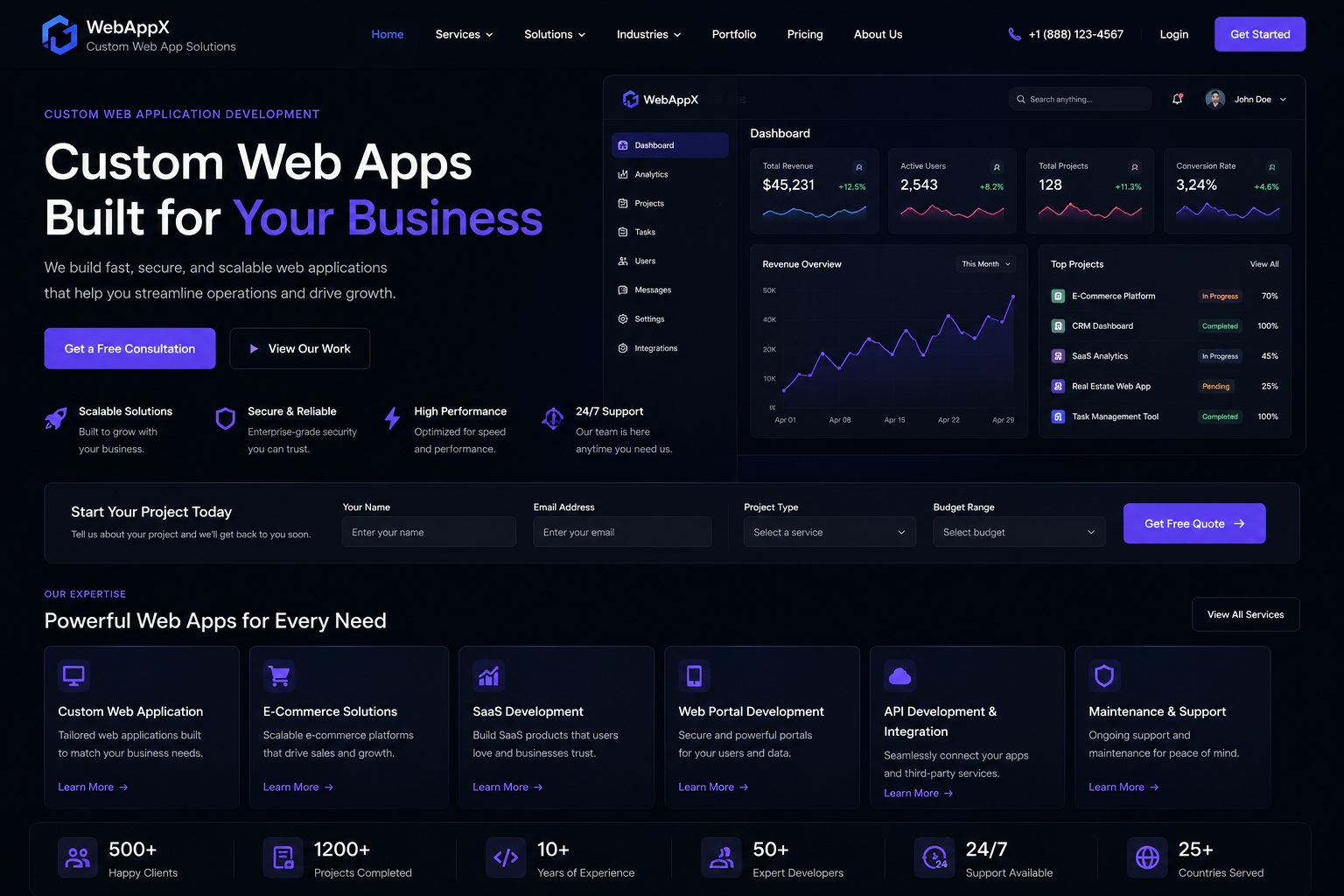
Task: Focus the Email Address input field
Action: coord(622,532)
